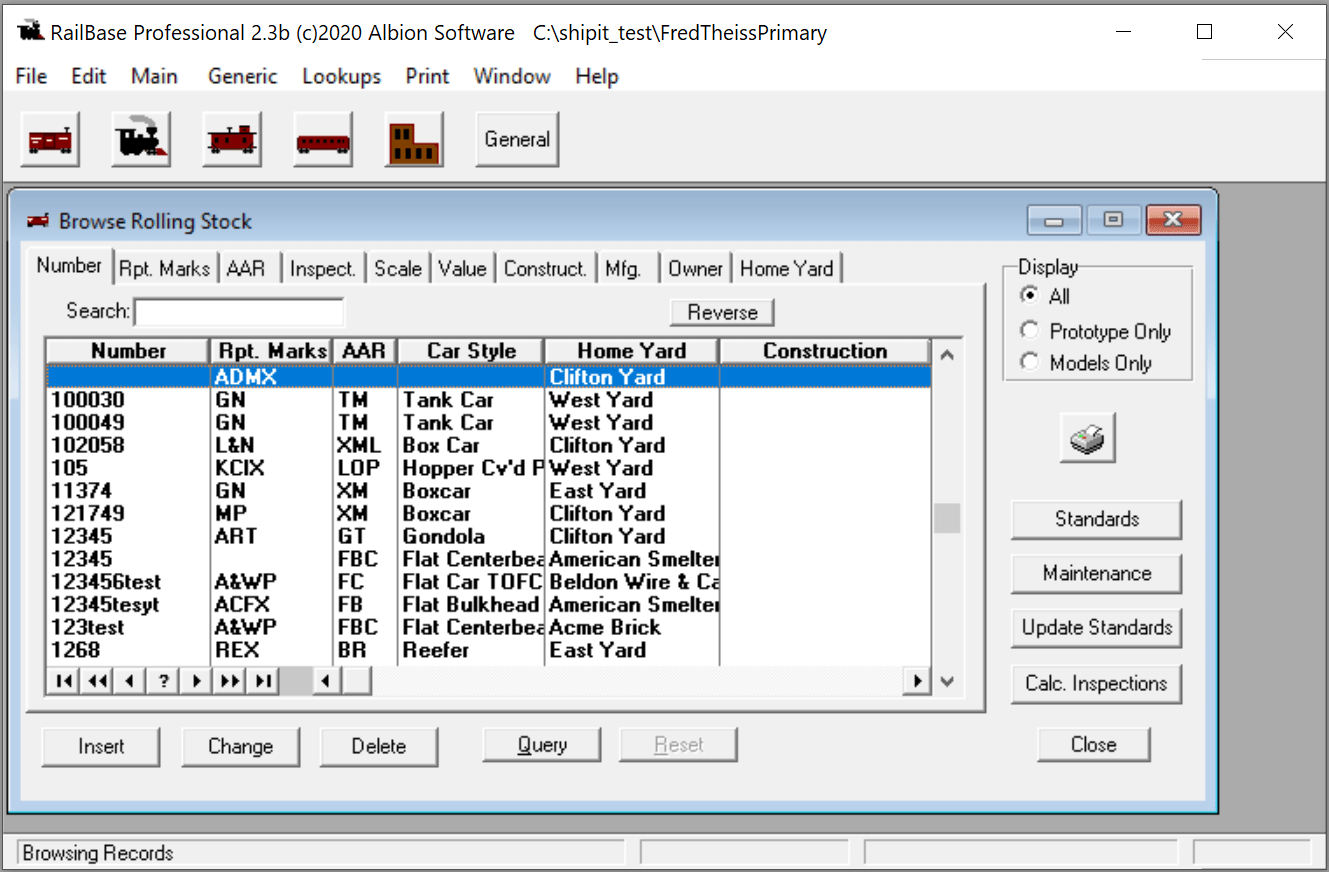
Task: Click the Query button
Action: (542, 744)
